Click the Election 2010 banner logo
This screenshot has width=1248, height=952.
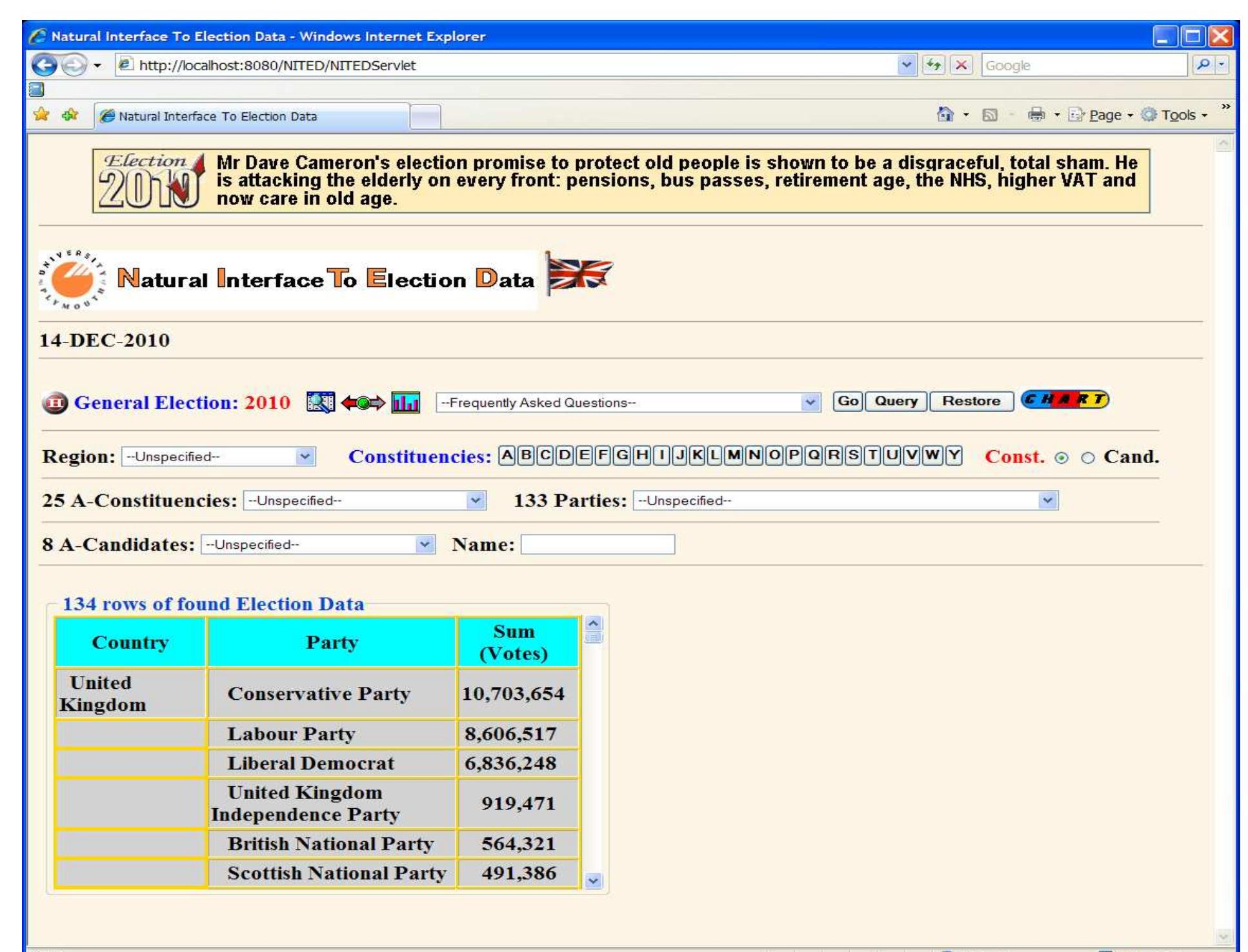point(152,181)
